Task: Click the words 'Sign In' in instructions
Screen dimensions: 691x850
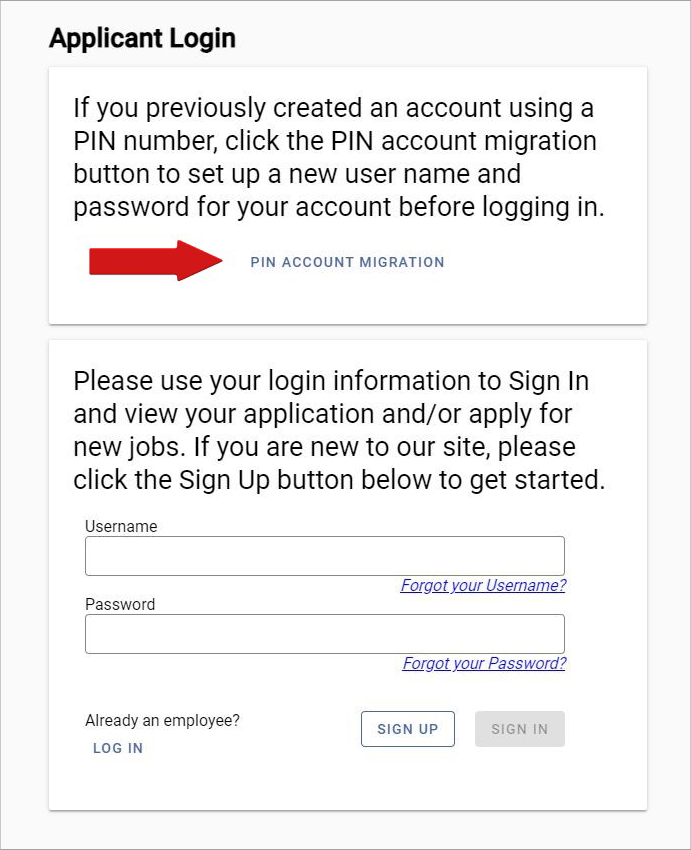Action: 549,381
